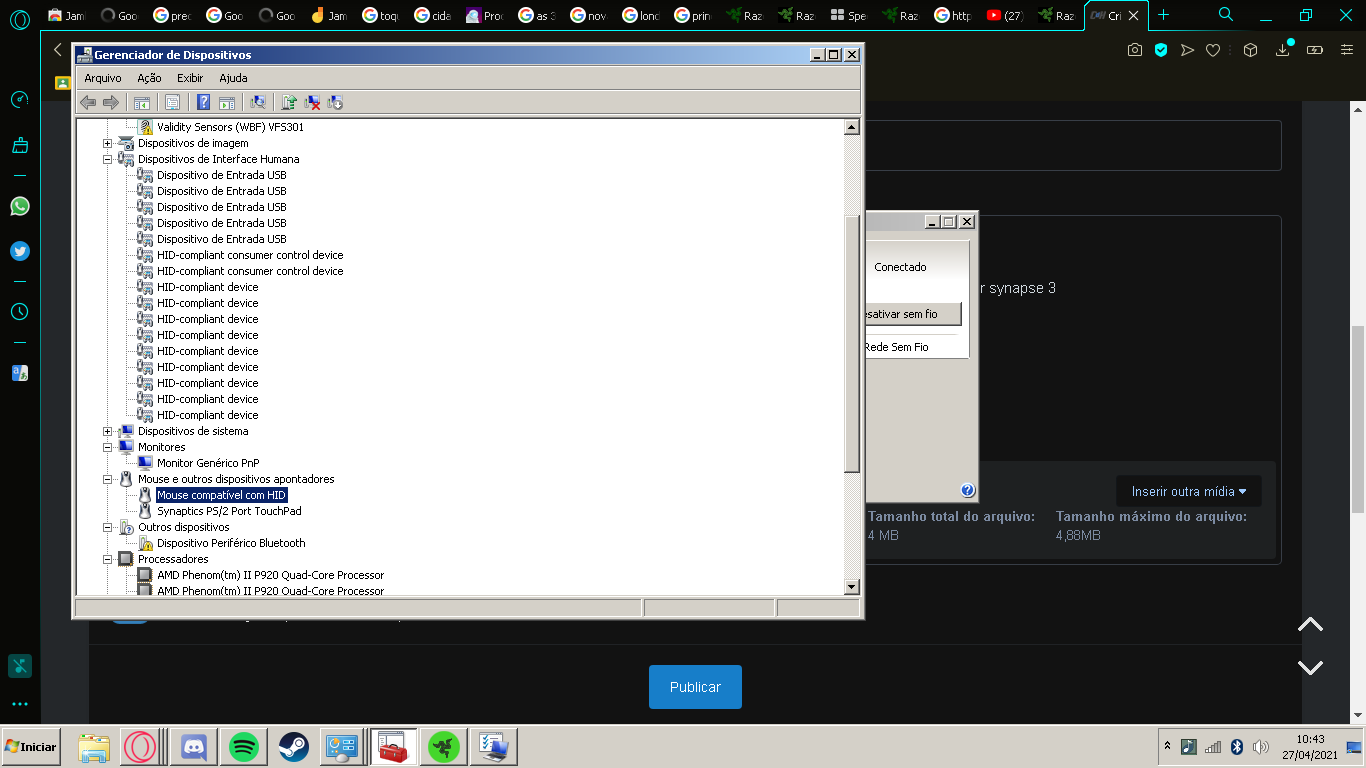Image resolution: width=1366 pixels, height=768 pixels.
Task: Close the active 'Cri' browser tab
Action: click(1133, 15)
